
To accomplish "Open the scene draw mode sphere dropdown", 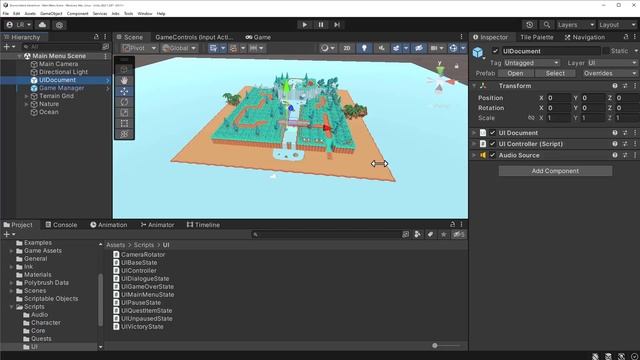I will [x=328, y=48].
